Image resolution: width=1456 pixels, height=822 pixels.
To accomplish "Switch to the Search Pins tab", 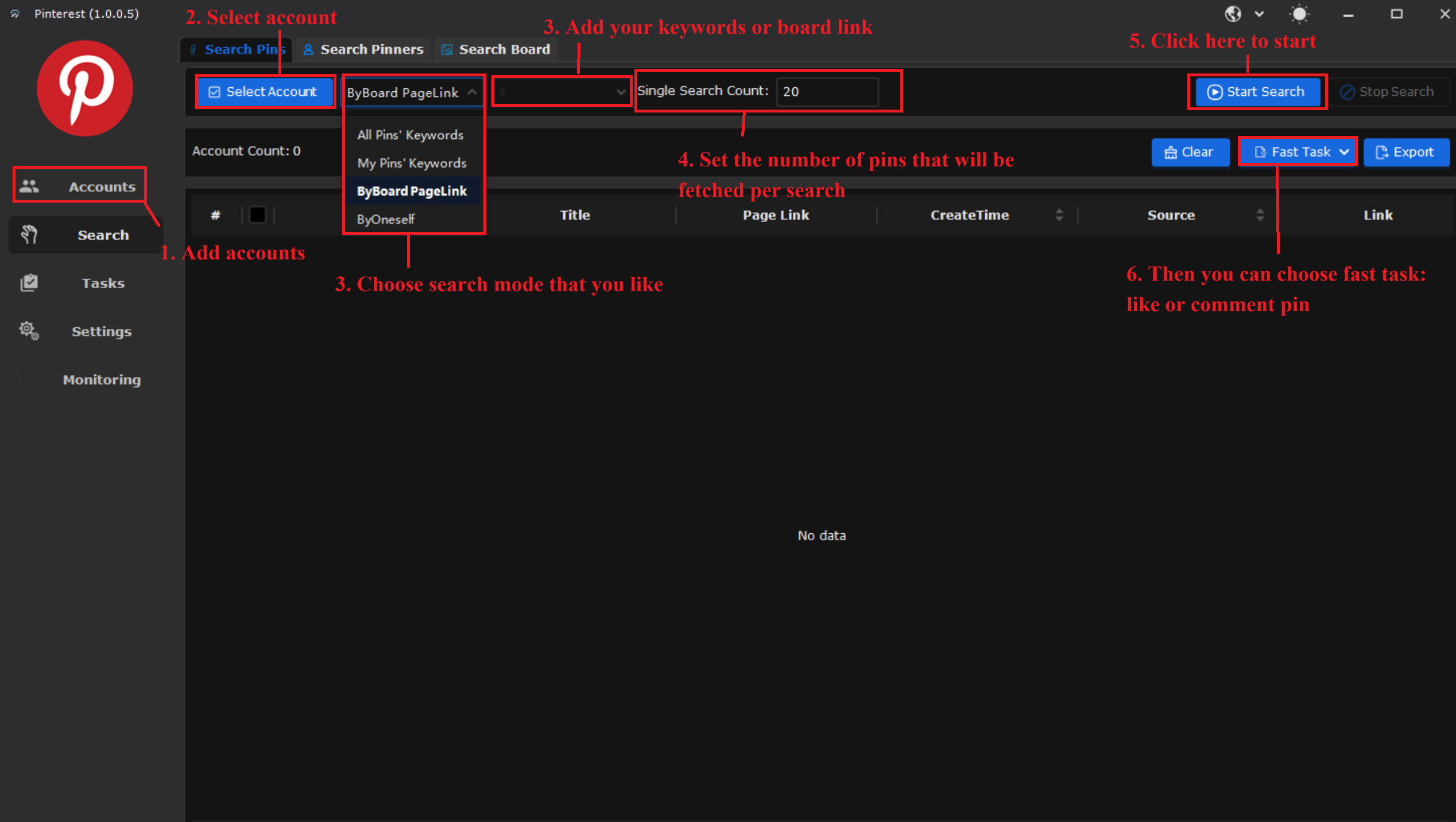I will 237,49.
